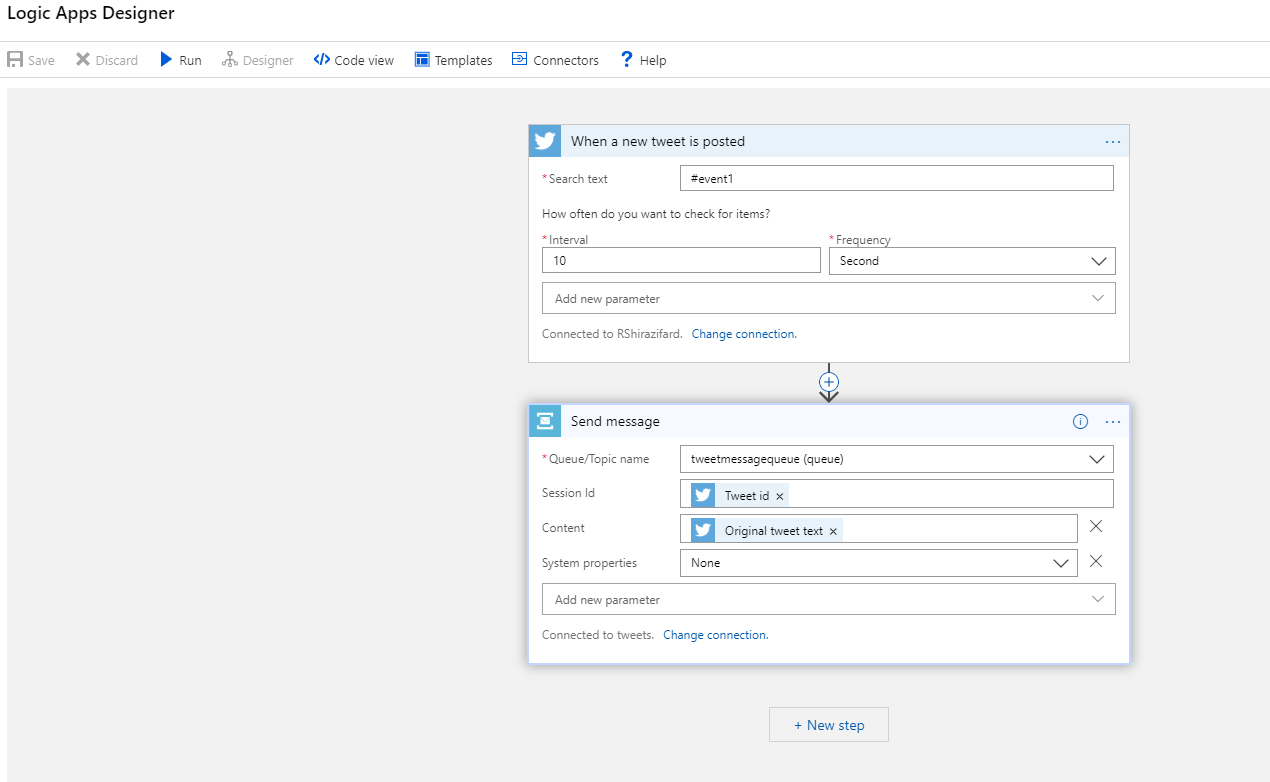Change connection for RShirazifard

point(744,334)
